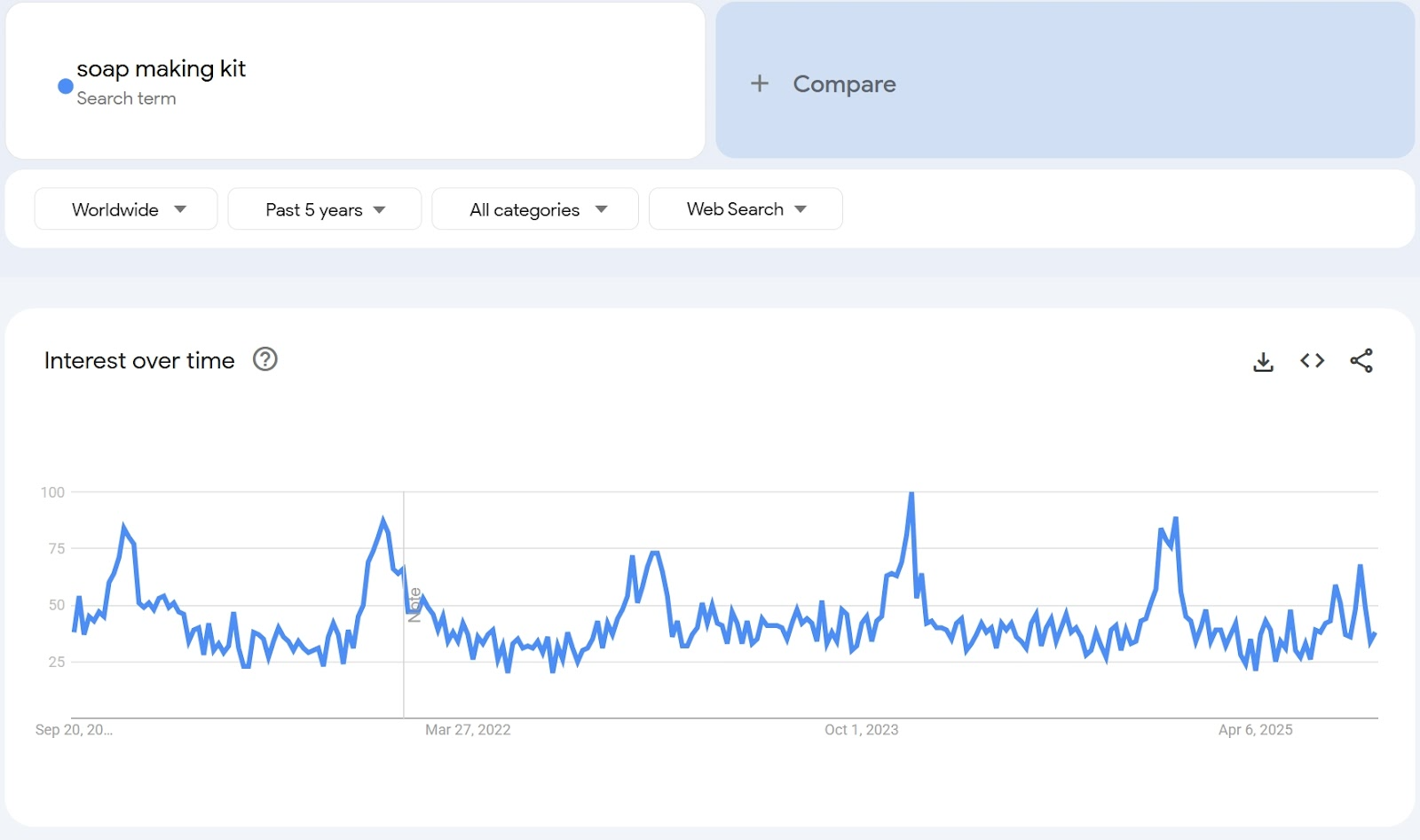Click the Mar 27, 2022 axis label
Viewport: 1420px width, 840px height.
coord(468,730)
